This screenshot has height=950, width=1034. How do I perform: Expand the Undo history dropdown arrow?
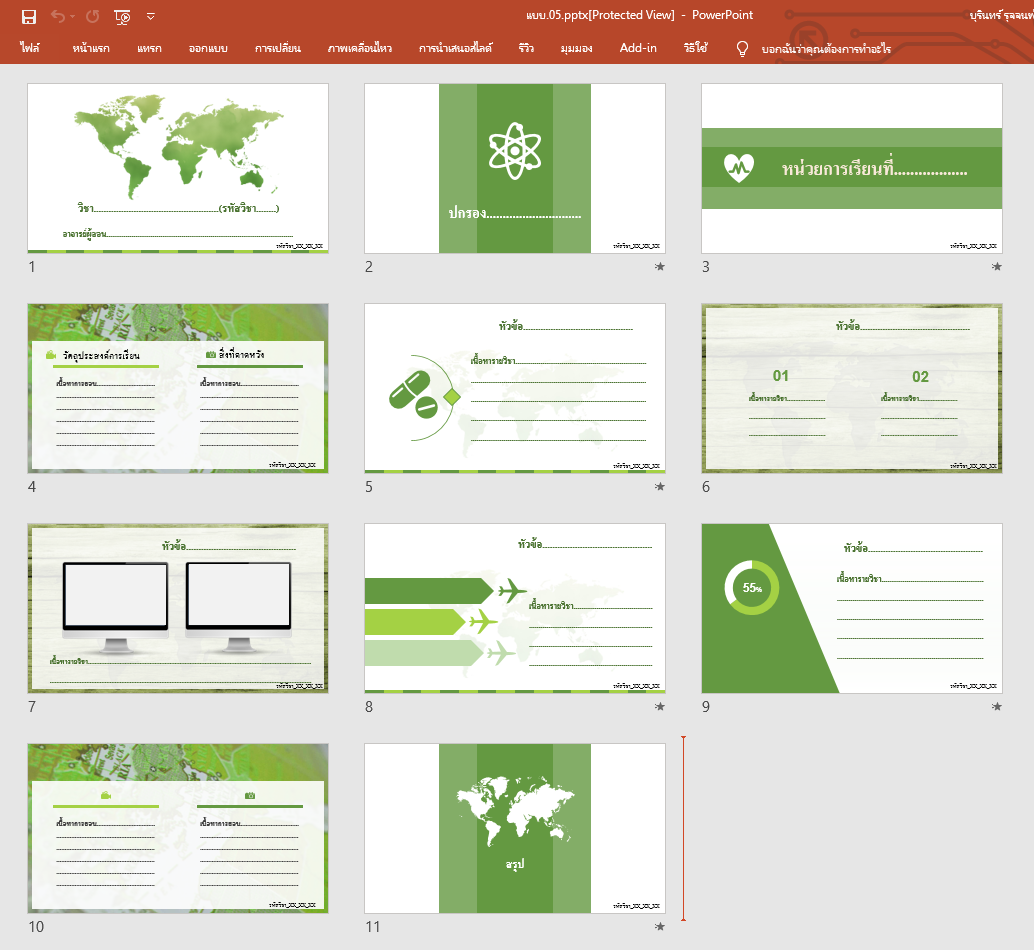pyautogui.click(x=73, y=16)
